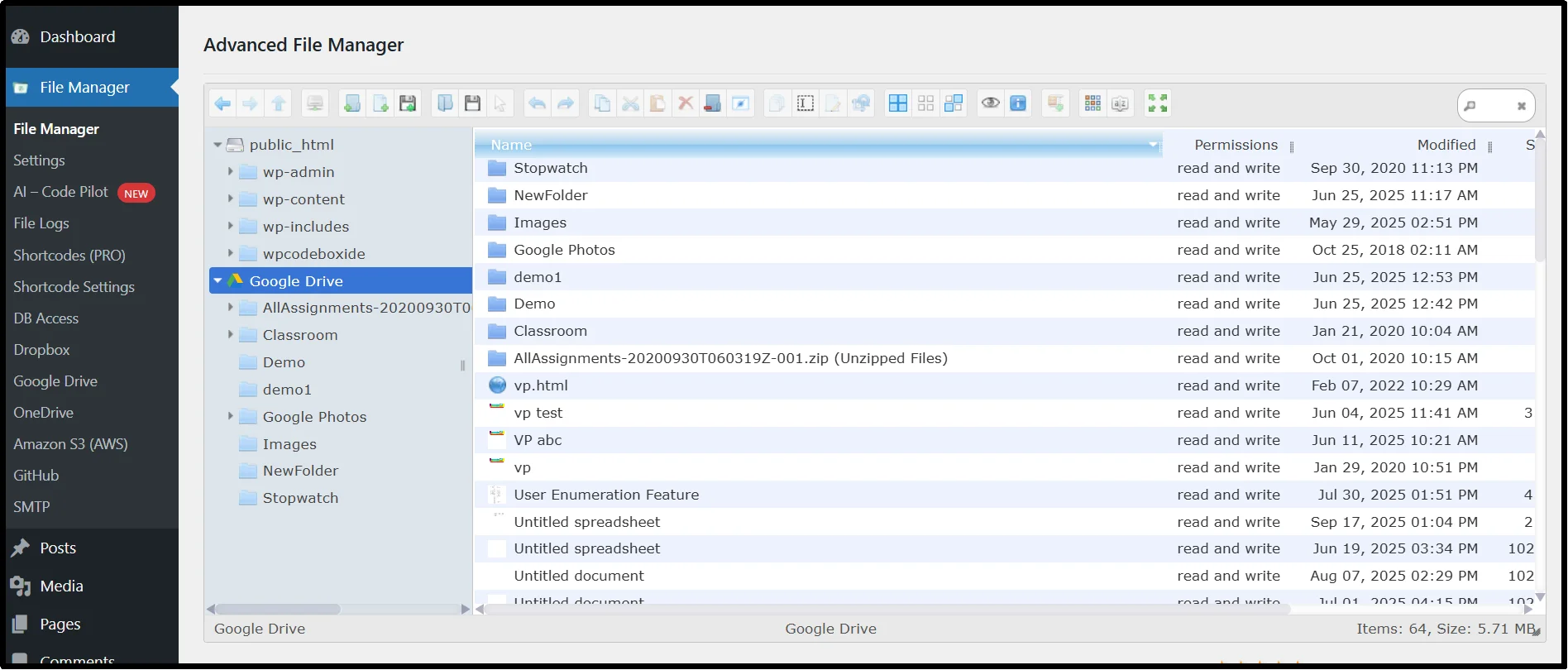Open the Sort (a-z) options icon
This screenshot has height=670, width=1568.
click(1121, 103)
